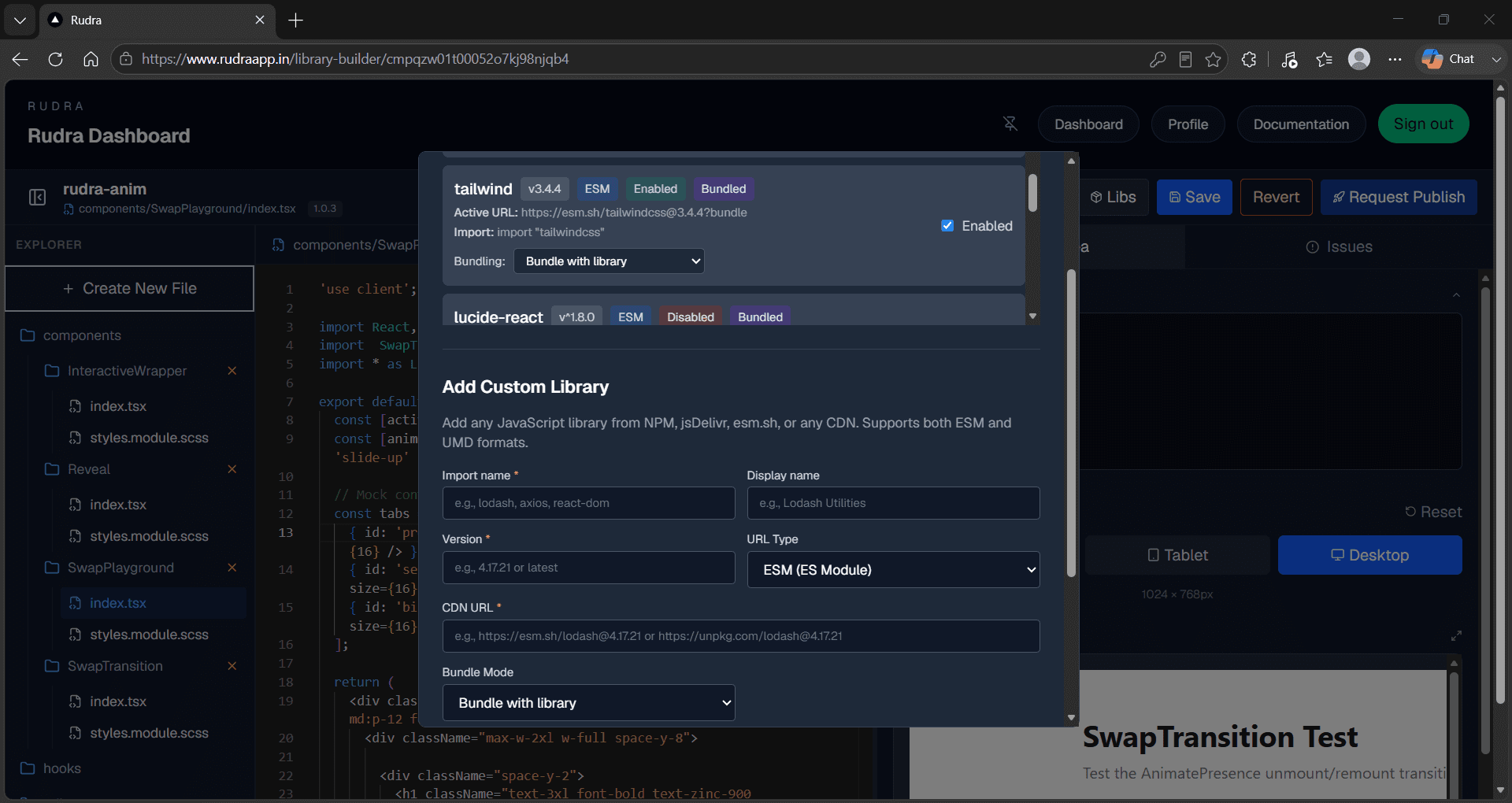Viewport: 1512px width, 803px height.
Task: Go to browser home page icon
Action: [91, 59]
